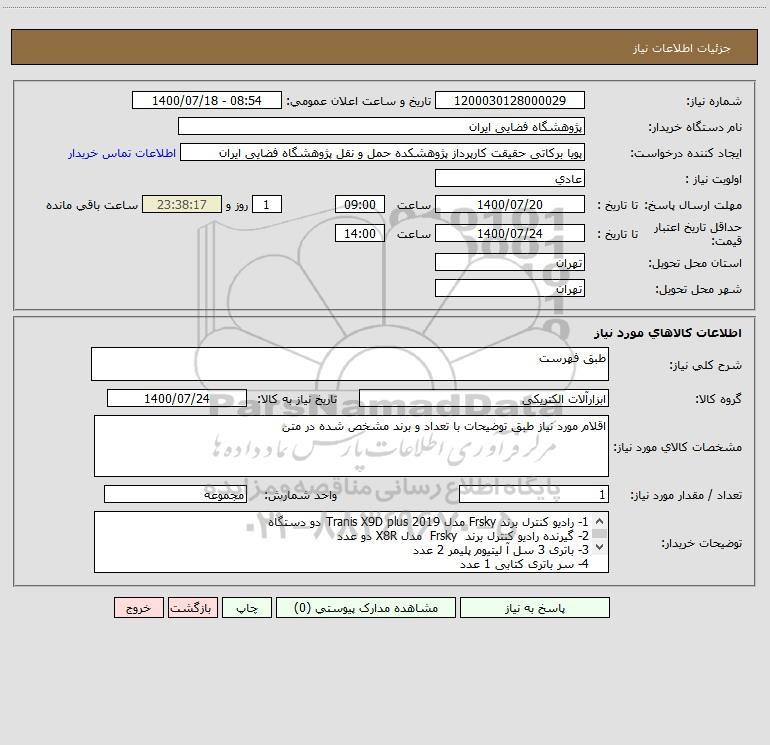The image size is (770, 745).
Task: Click quantity field showing 1
Action: coord(534,495)
